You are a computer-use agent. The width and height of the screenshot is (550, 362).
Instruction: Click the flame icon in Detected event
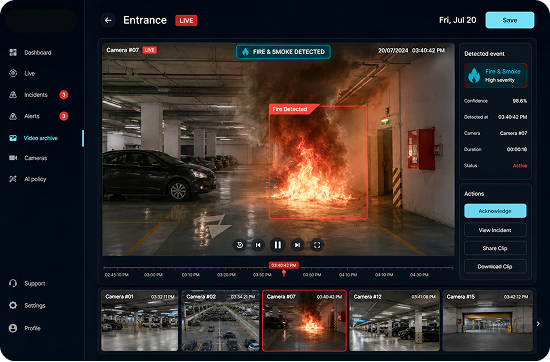[474, 75]
